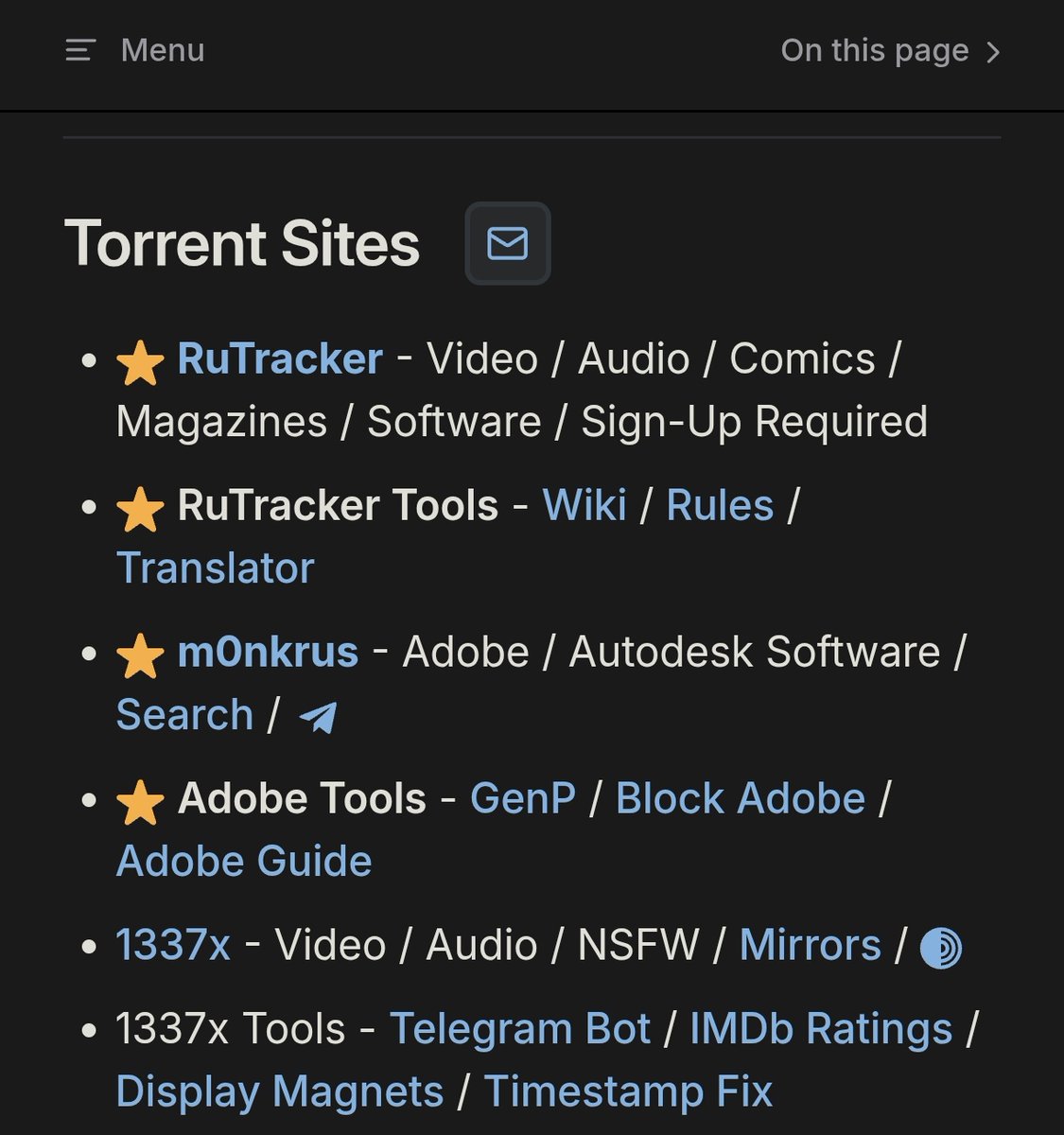Open the Block Adobe link
1064x1135 pixels.
(741, 798)
